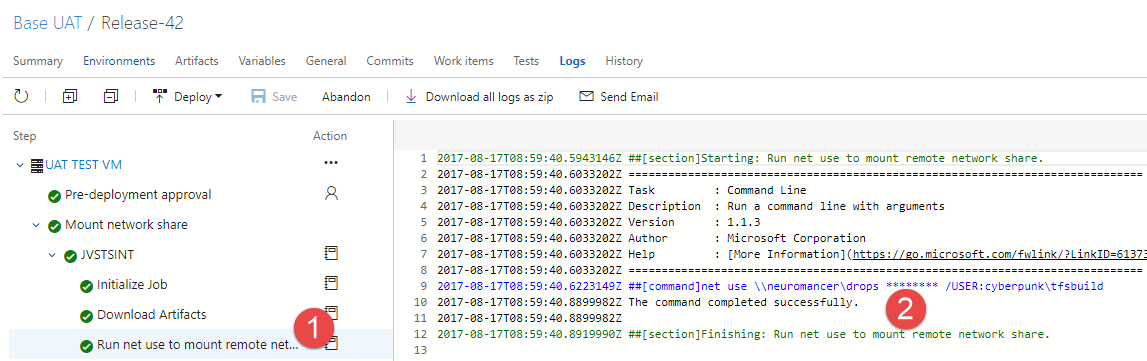Select the Logs tab
1147x361 pixels.
[x=573, y=61]
